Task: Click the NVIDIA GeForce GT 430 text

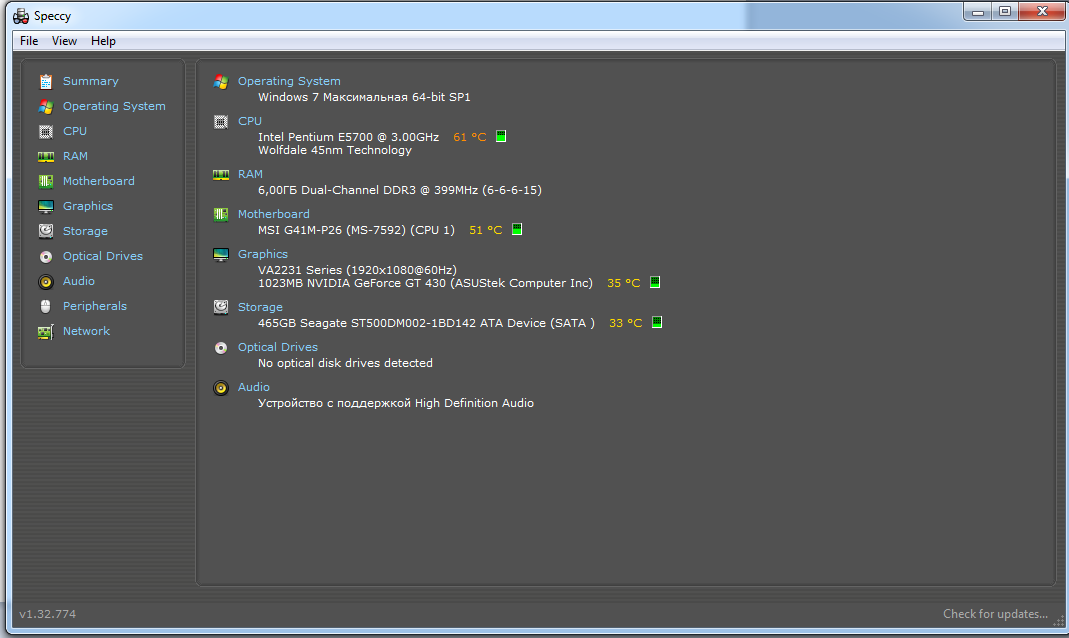Action: tap(425, 283)
